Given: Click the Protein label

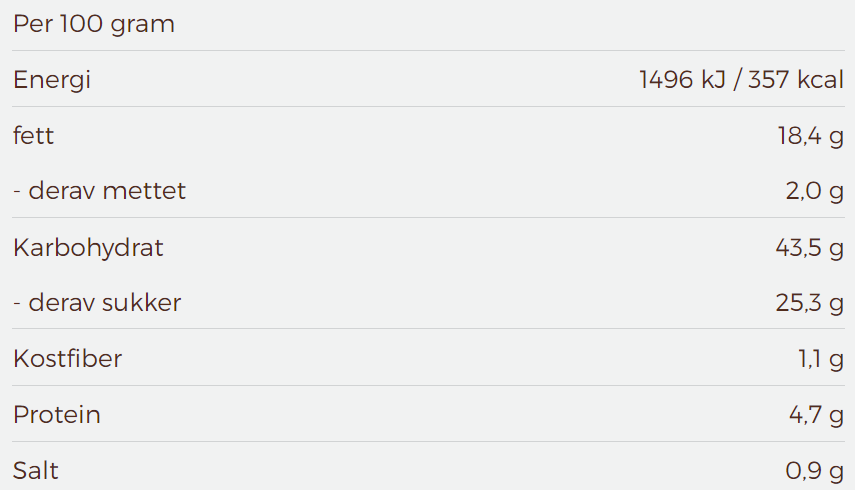Looking at the screenshot, I should point(57,415).
